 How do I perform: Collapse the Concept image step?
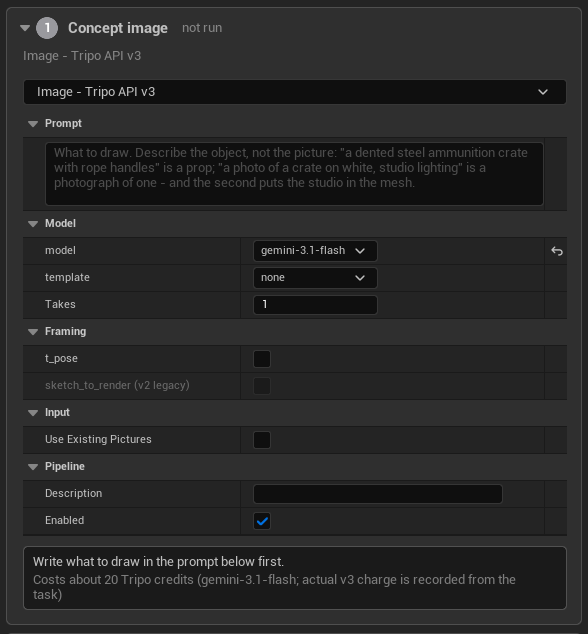pyautogui.click(x=25, y=28)
